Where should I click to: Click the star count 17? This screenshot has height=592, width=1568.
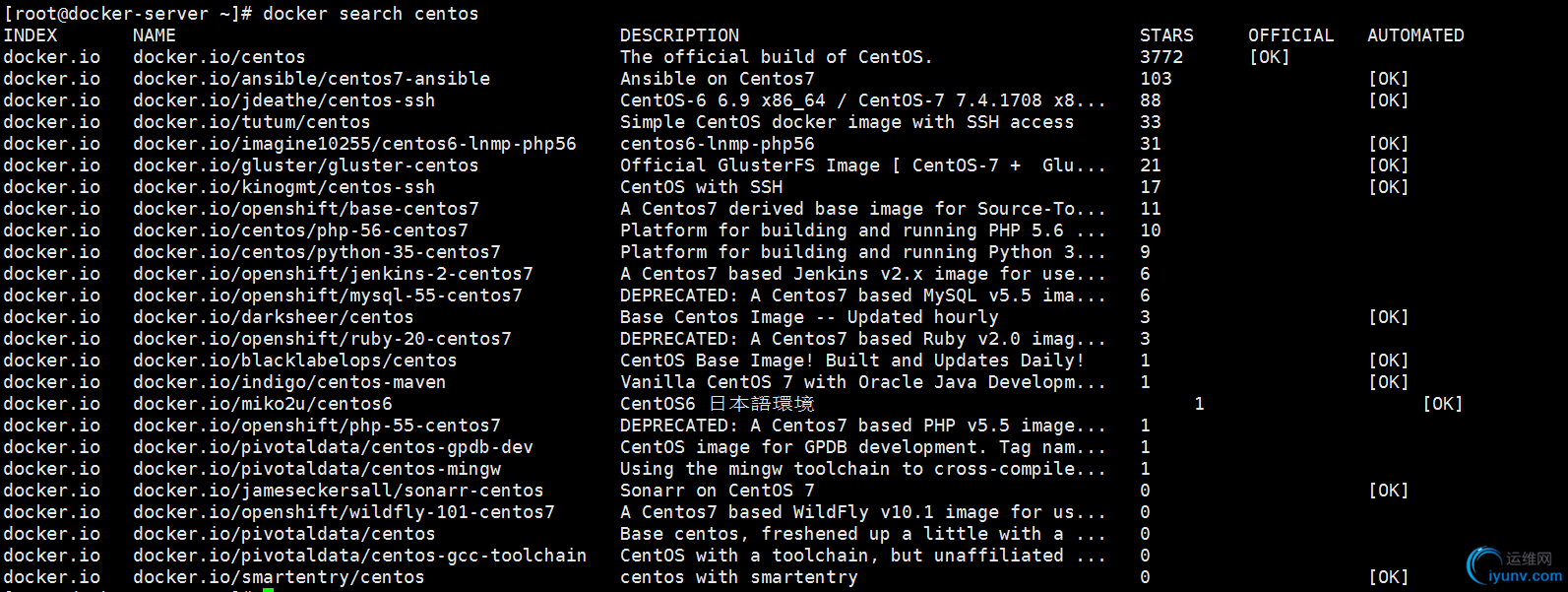1151,187
